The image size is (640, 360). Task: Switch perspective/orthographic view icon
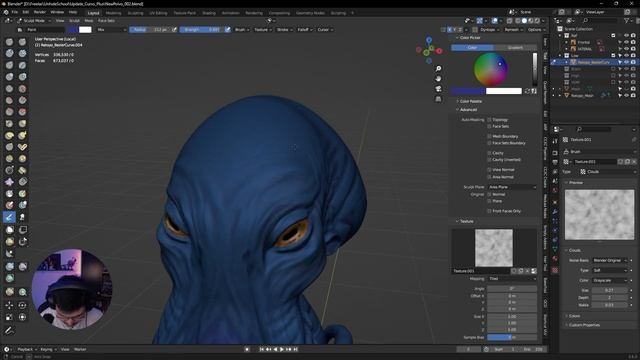438,99
